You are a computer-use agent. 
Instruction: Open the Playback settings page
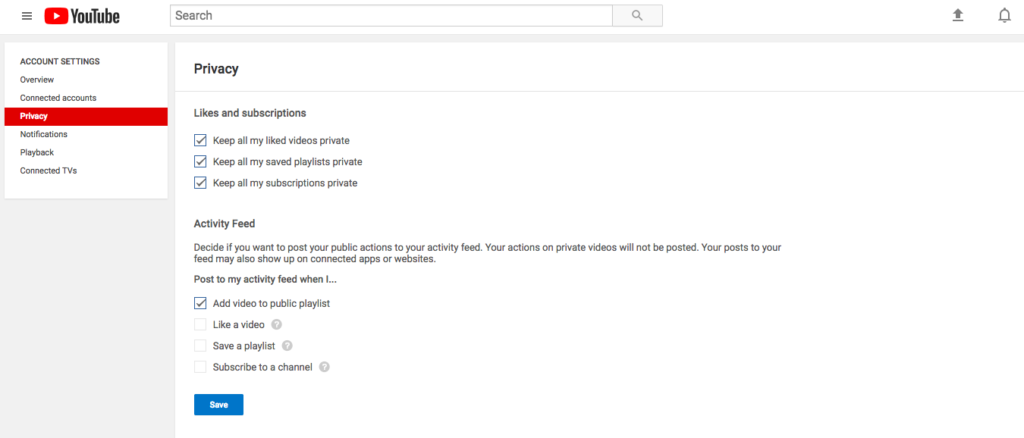pos(37,152)
